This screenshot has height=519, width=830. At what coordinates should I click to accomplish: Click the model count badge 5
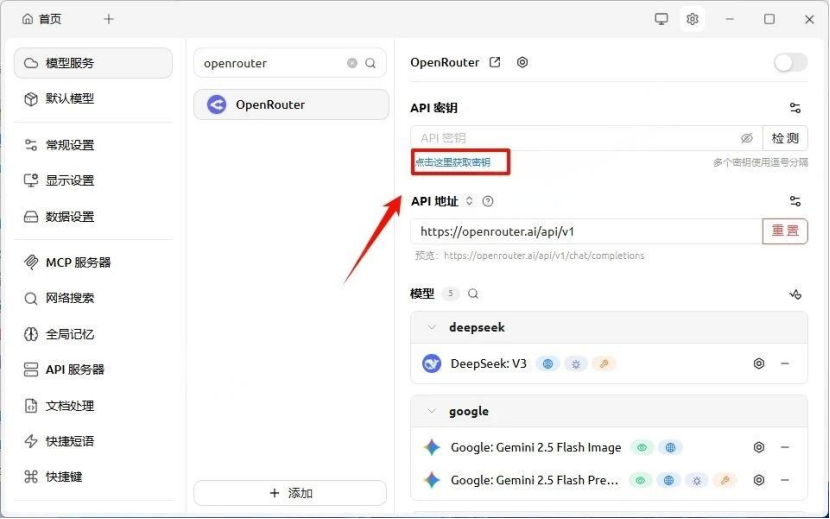coord(450,293)
